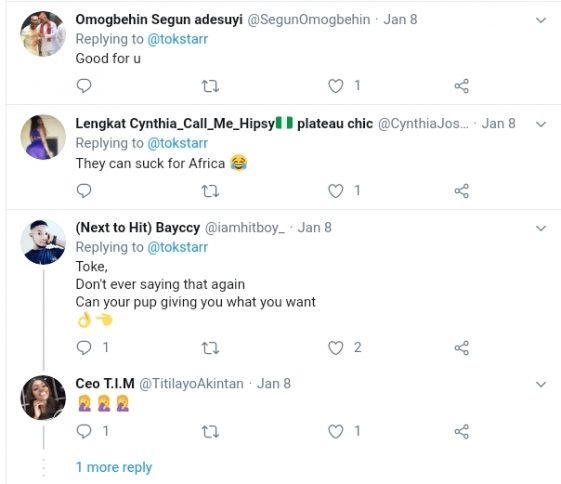Share Omogbehin Segun adesuyi's tweet
561x484 pixels.
point(462,86)
